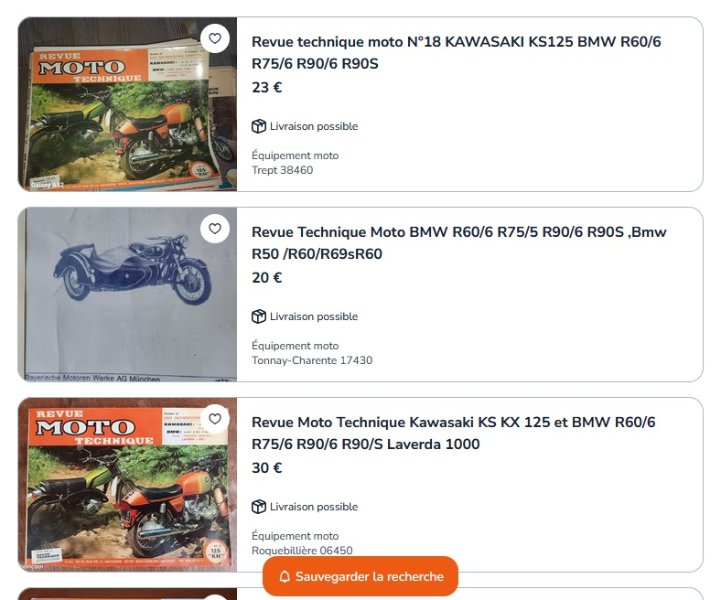Save the search with Sauvegarder la recherche
Viewport: 721px width, 600px height.
[x=360, y=576]
